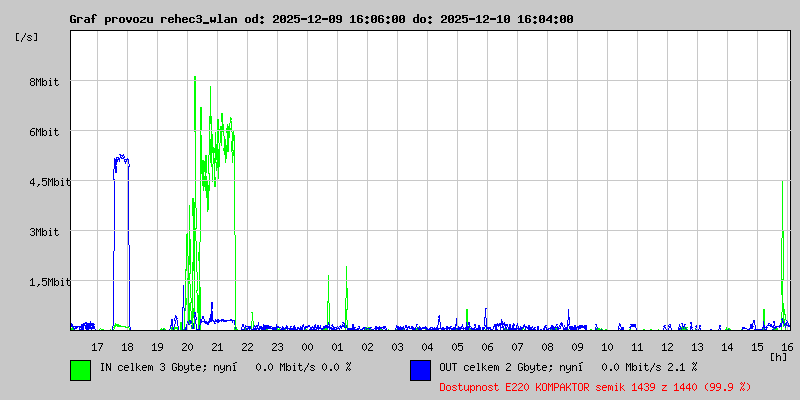Click the '6Mbit' y-axis label
Image resolution: width=800 pixels, height=400 pixels.
pyautogui.click(x=44, y=132)
